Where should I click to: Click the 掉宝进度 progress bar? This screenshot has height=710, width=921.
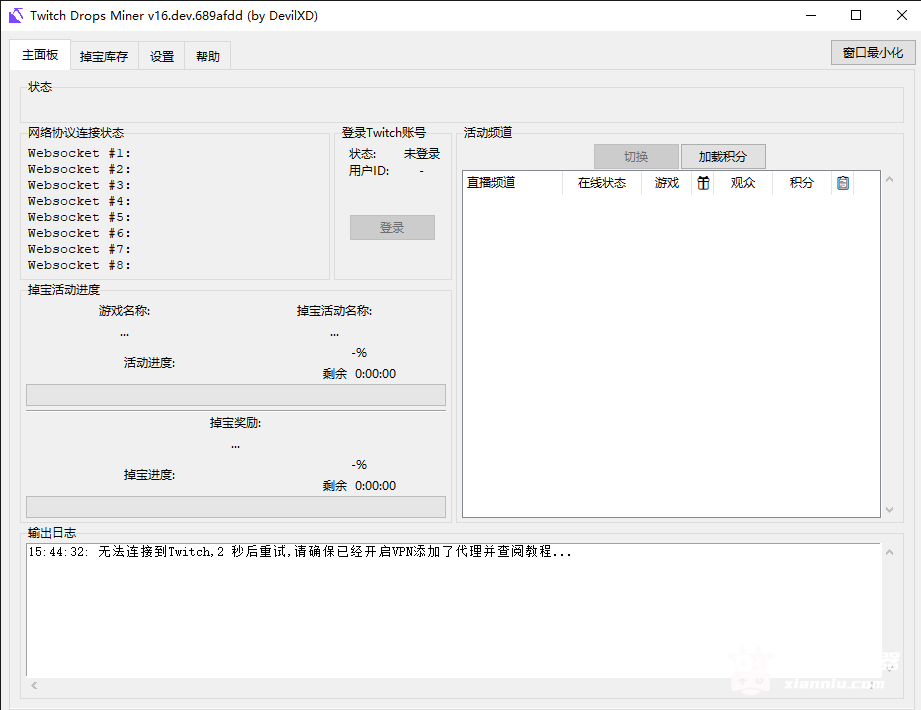tap(236, 507)
